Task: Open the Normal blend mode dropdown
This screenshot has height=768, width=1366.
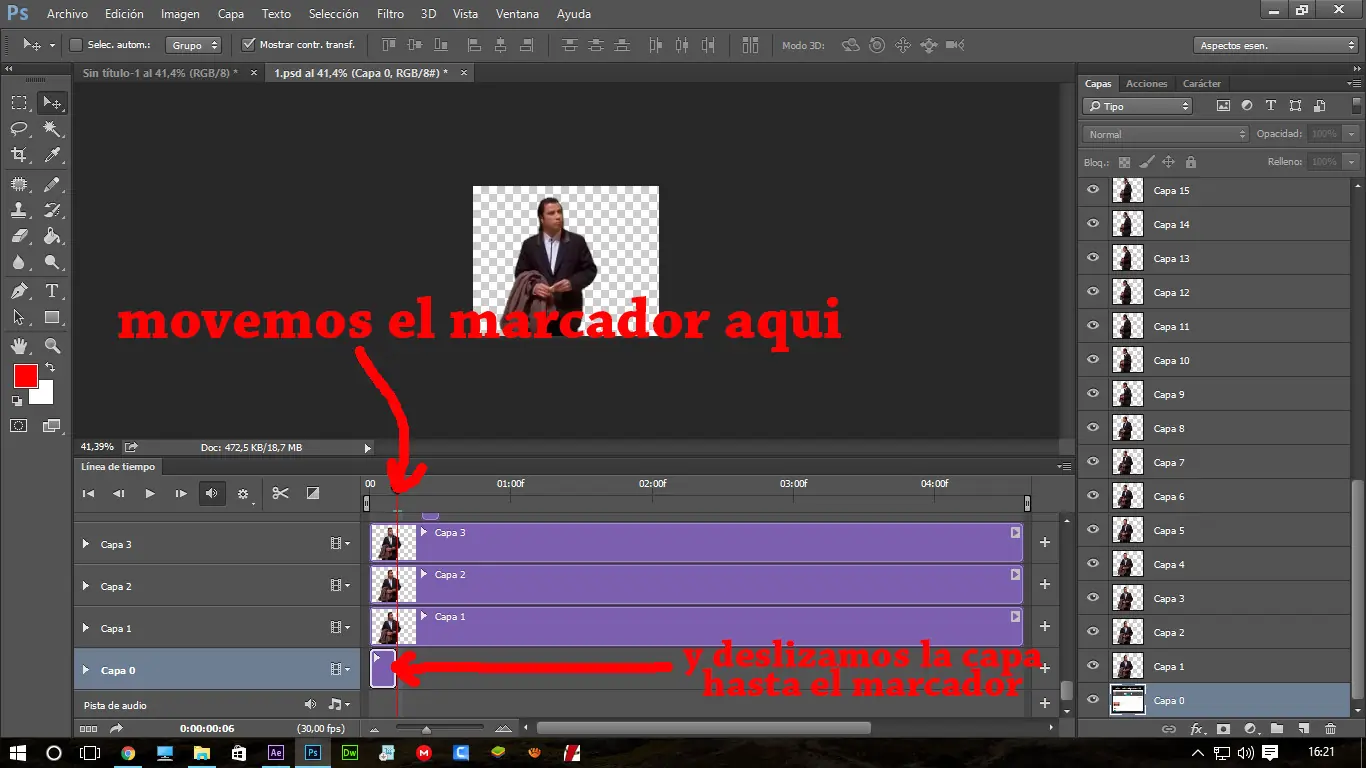Action: 1166,134
